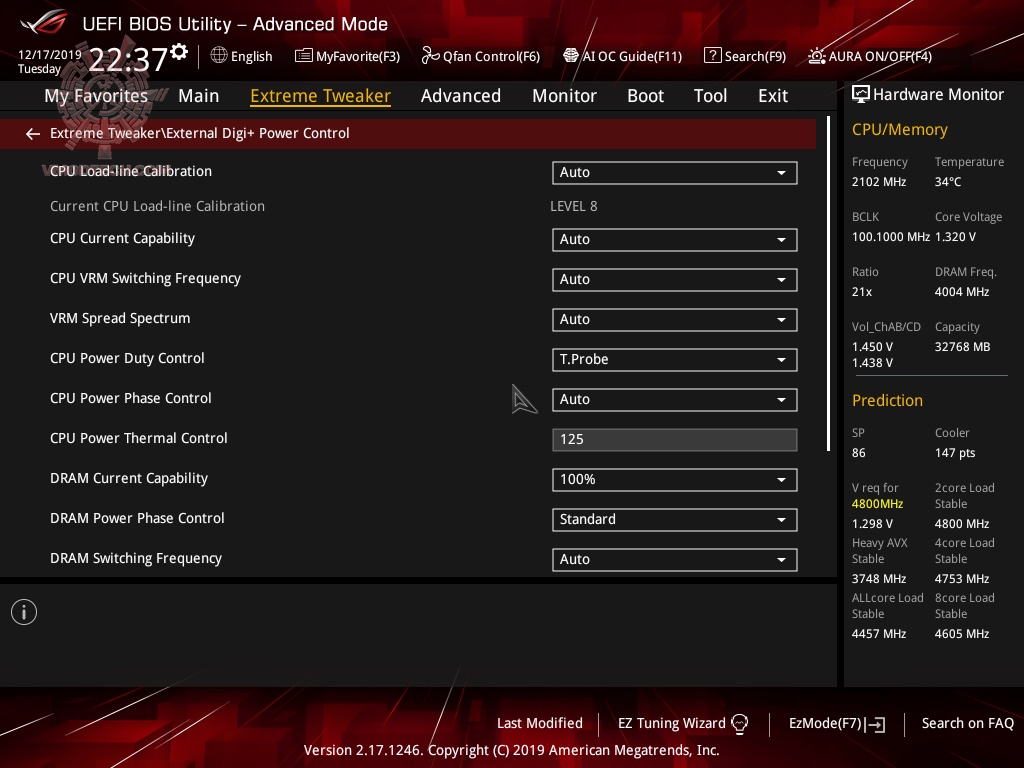1024x768 pixels.
Task: Launch EZ Tuning Wizard
Action: 671,723
